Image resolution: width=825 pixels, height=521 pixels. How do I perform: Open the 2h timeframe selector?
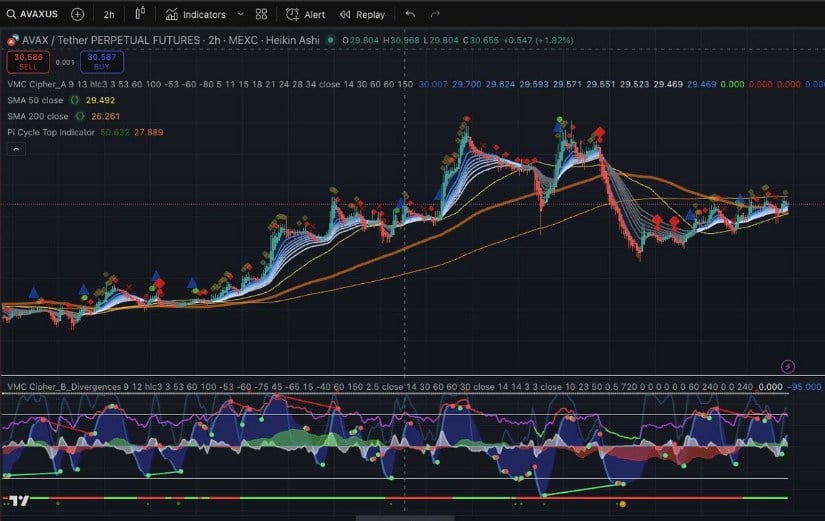point(108,15)
